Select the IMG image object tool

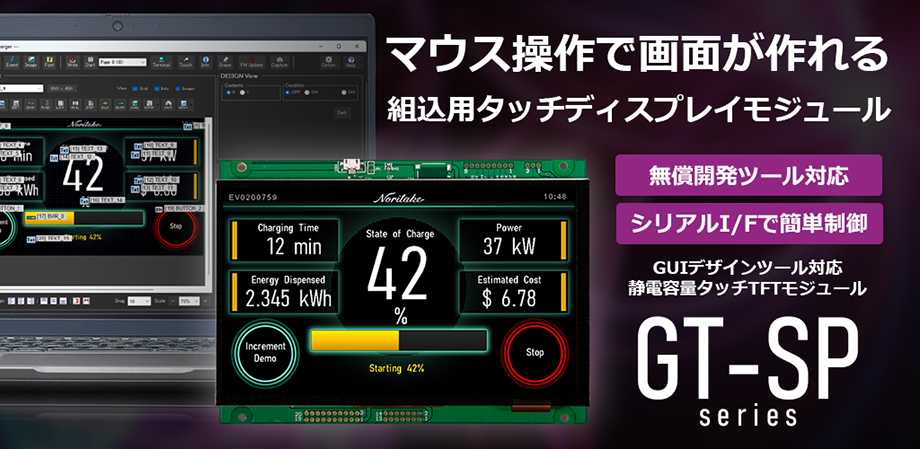point(135,104)
